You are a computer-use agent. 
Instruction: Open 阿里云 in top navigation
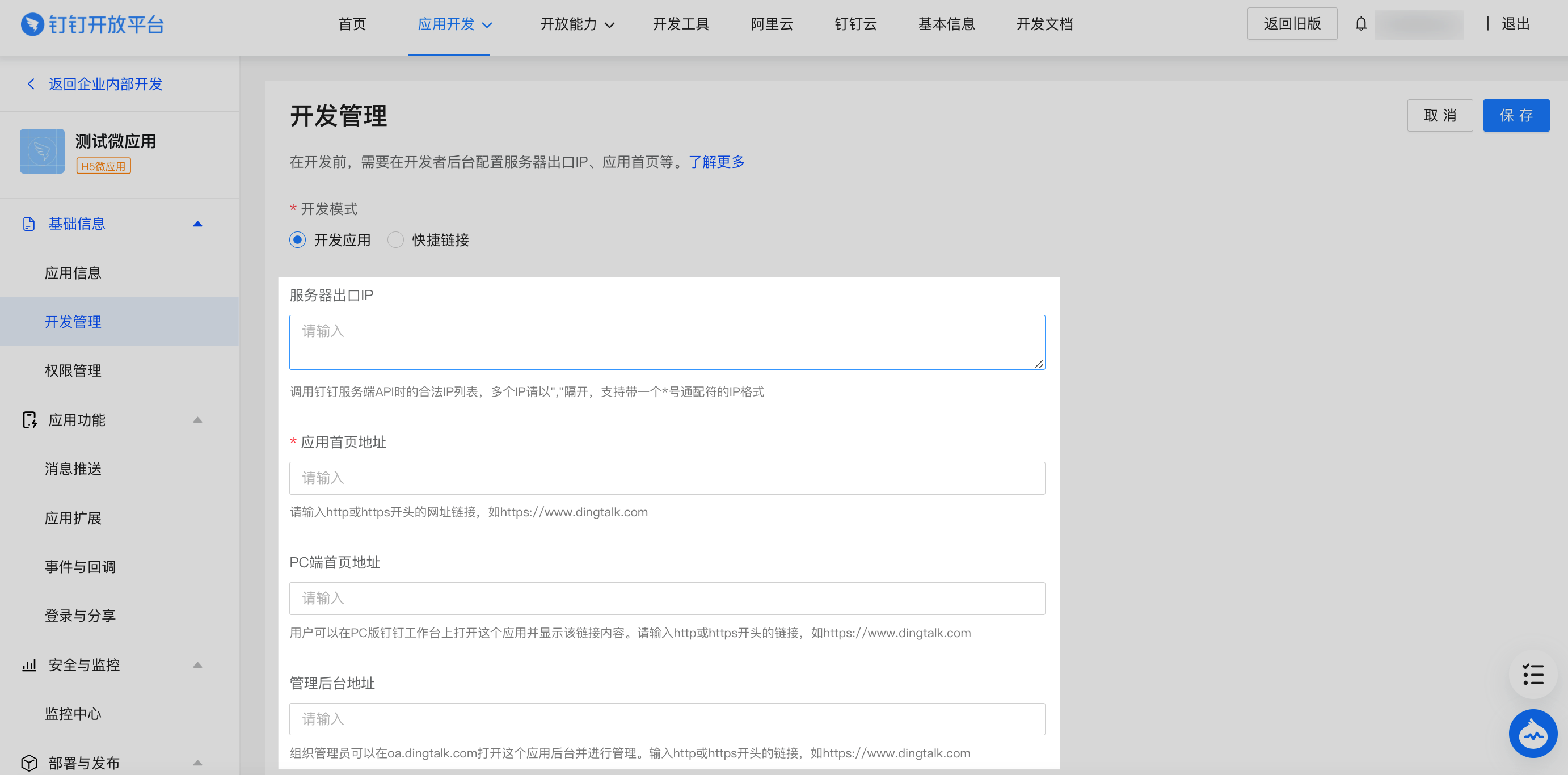(772, 24)
